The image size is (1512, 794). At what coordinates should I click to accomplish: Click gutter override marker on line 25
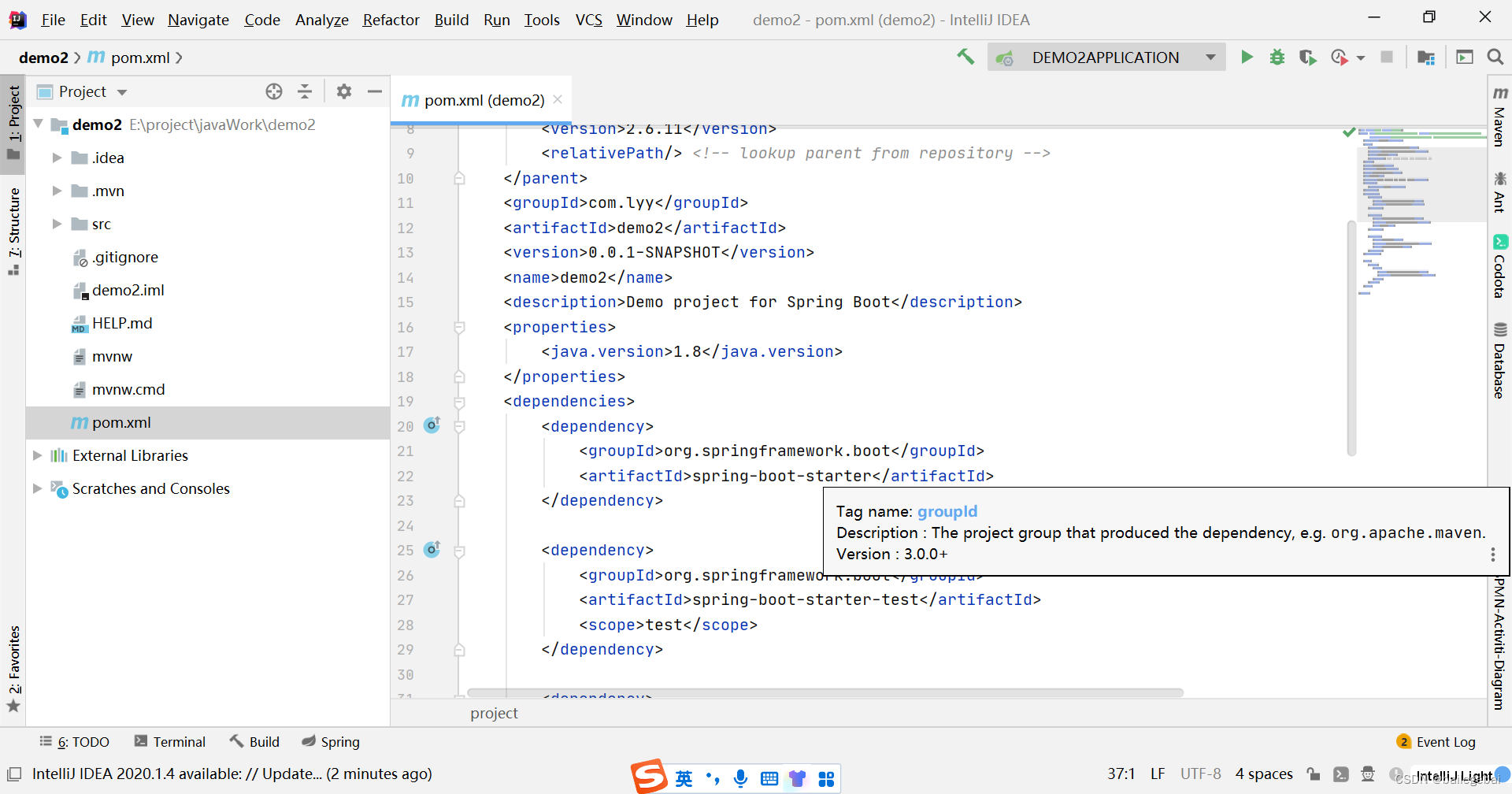432,549
